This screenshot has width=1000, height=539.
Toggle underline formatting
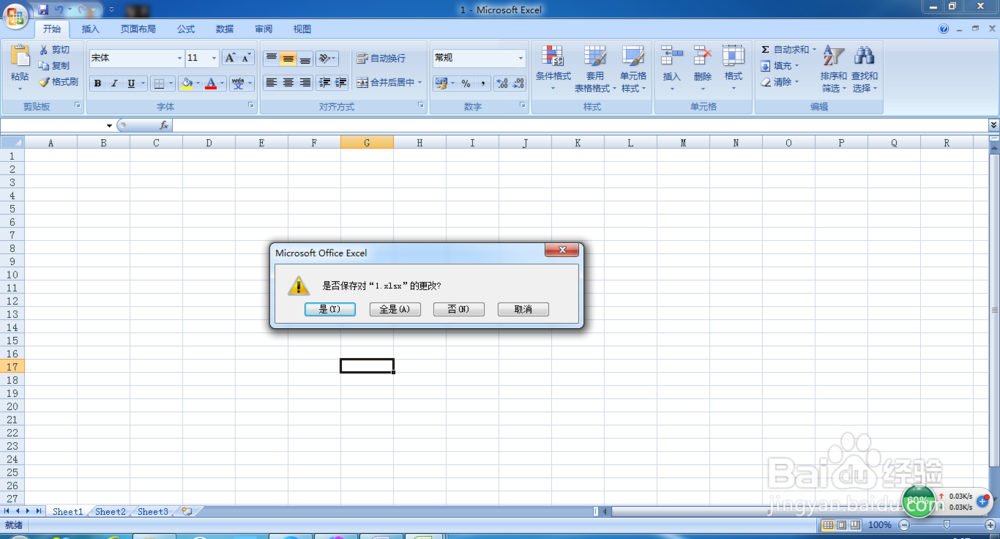coord(131,84)
